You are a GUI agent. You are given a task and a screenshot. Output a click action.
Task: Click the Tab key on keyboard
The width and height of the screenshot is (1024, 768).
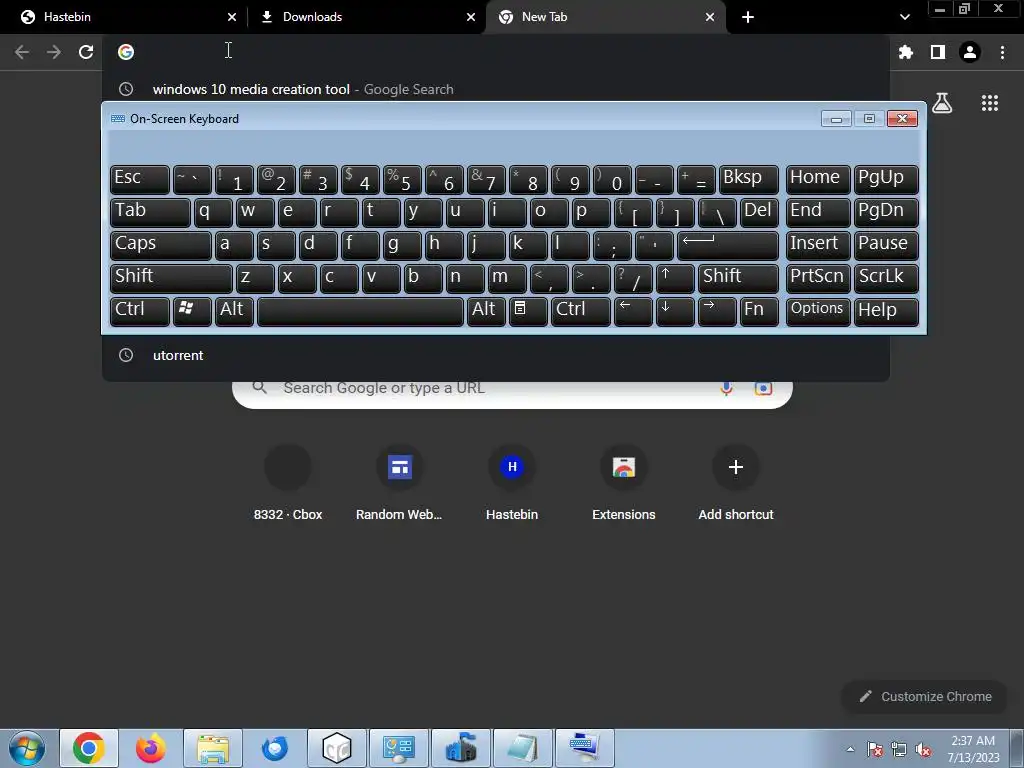[x=150, y=212]
